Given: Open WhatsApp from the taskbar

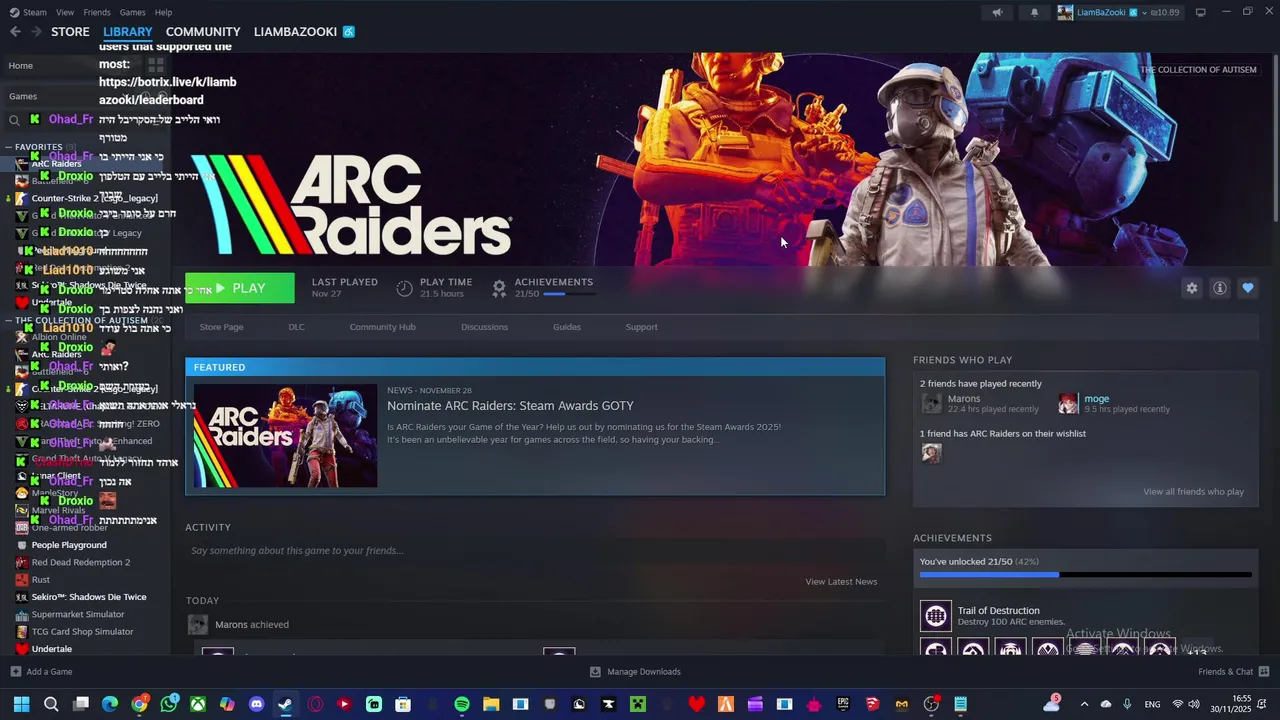Looking at the screenshot, I should (169, 704).
